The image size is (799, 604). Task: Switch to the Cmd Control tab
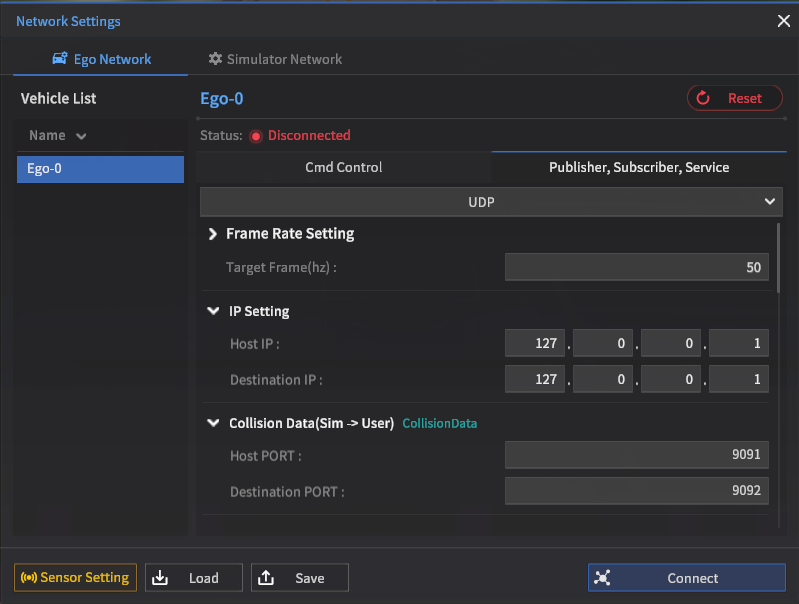tap(343, 167)
